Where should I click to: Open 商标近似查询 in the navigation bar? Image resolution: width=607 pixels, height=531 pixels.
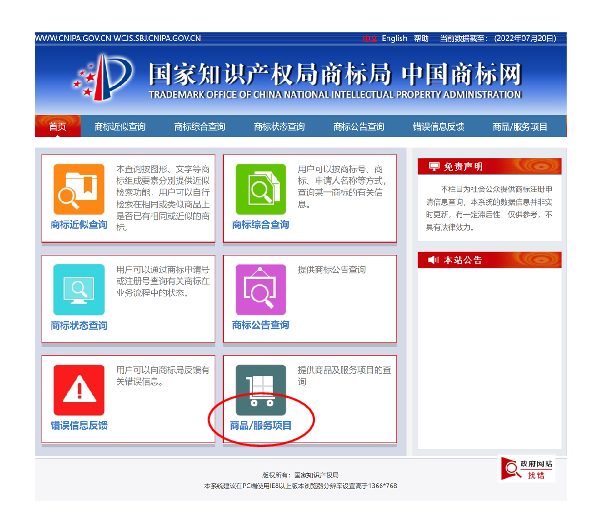pyautogui.click(x=120, y=127)
